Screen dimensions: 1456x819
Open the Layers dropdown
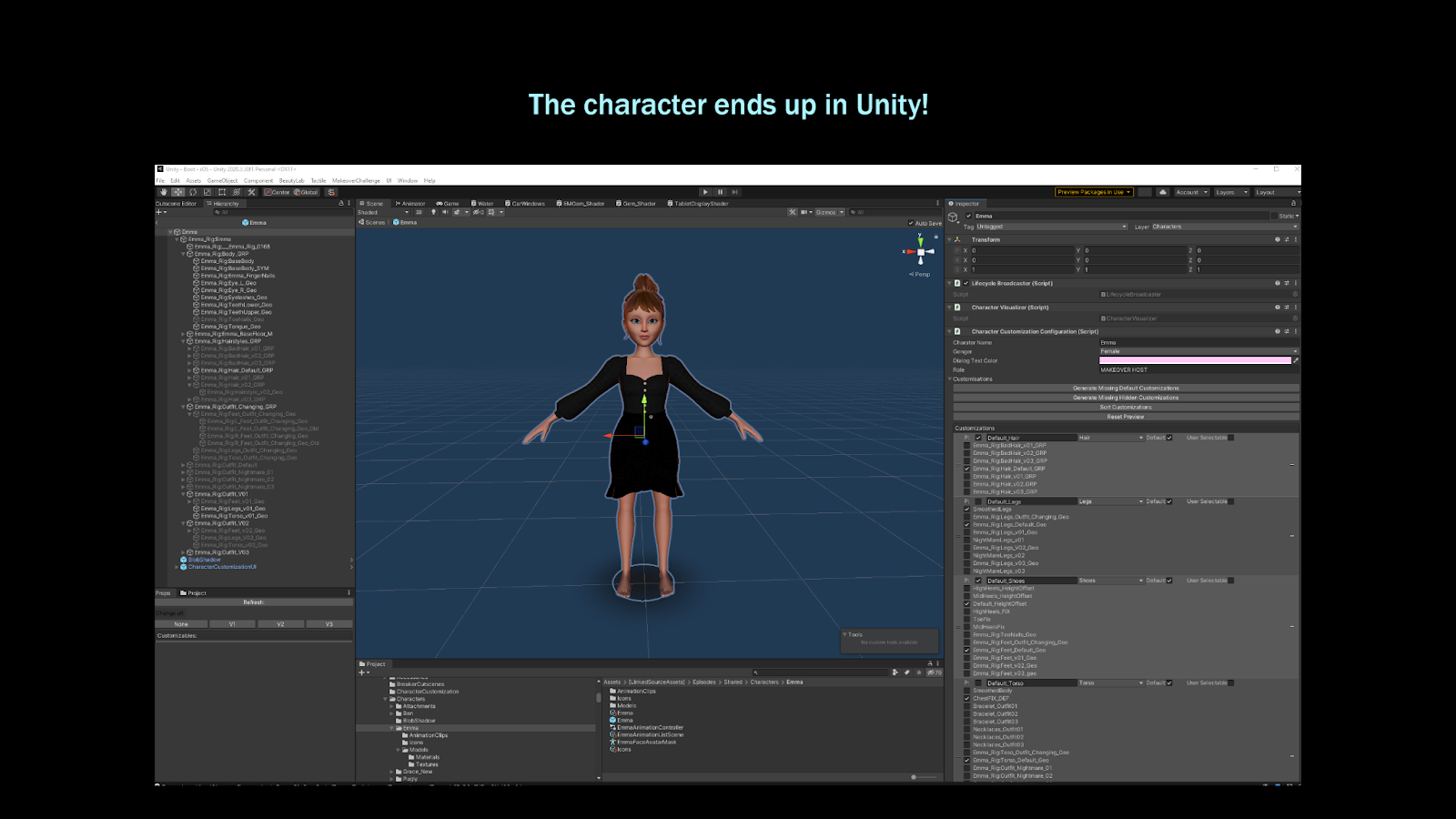(1231, 192)
